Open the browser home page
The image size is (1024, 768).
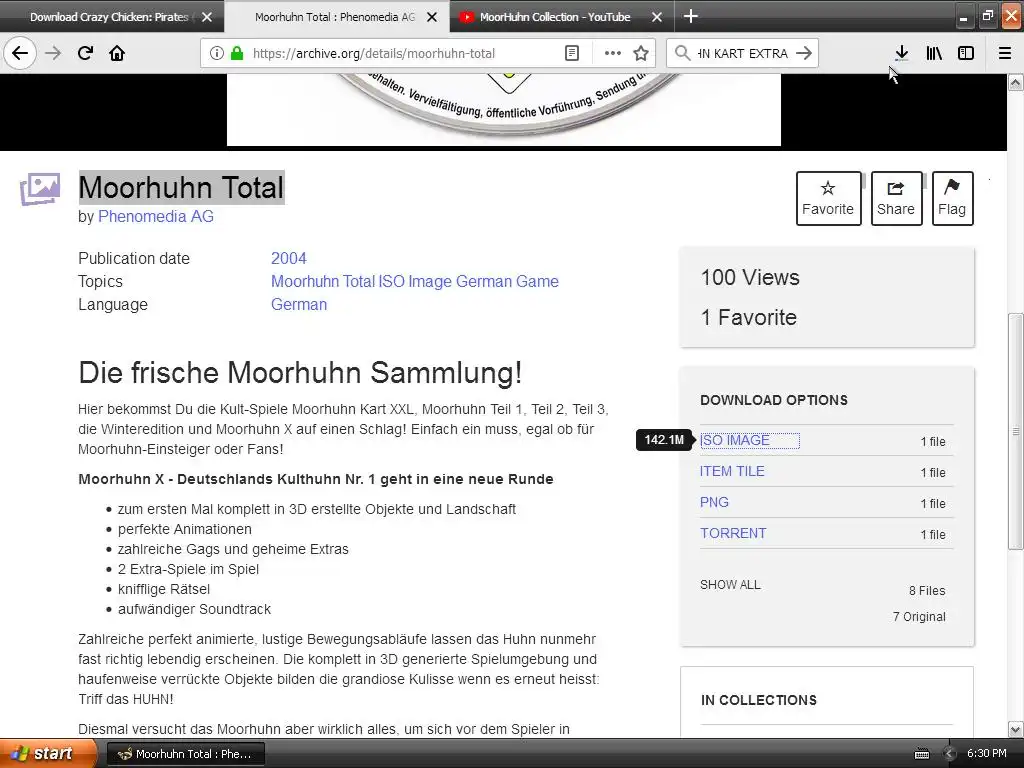tap(117, 53)
